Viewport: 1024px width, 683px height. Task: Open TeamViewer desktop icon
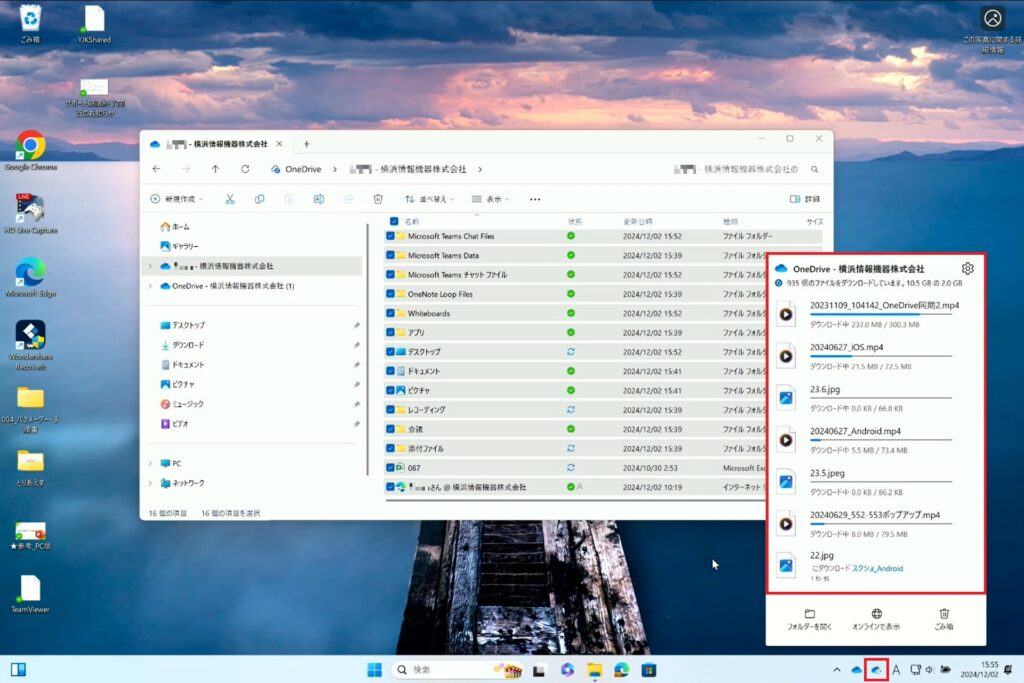click(x=31, y=594)
